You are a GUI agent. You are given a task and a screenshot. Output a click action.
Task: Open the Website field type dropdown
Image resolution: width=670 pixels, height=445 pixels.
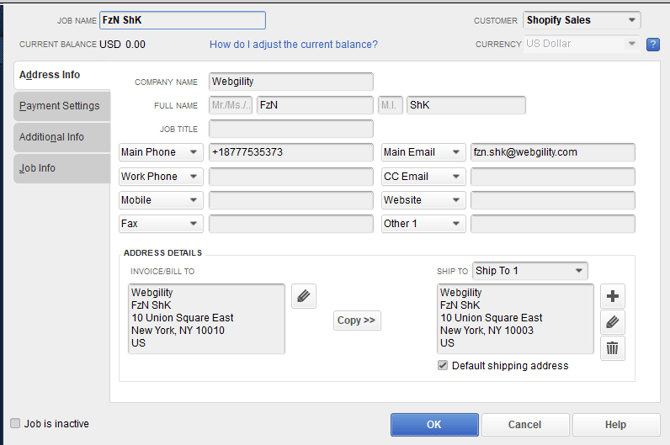[x=423, y=200]
